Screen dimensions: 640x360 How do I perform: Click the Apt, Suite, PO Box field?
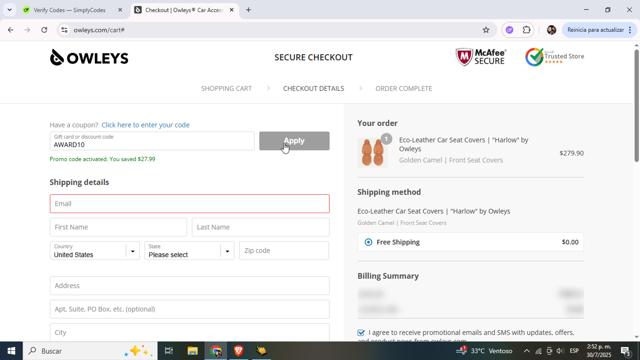point(189,309)
